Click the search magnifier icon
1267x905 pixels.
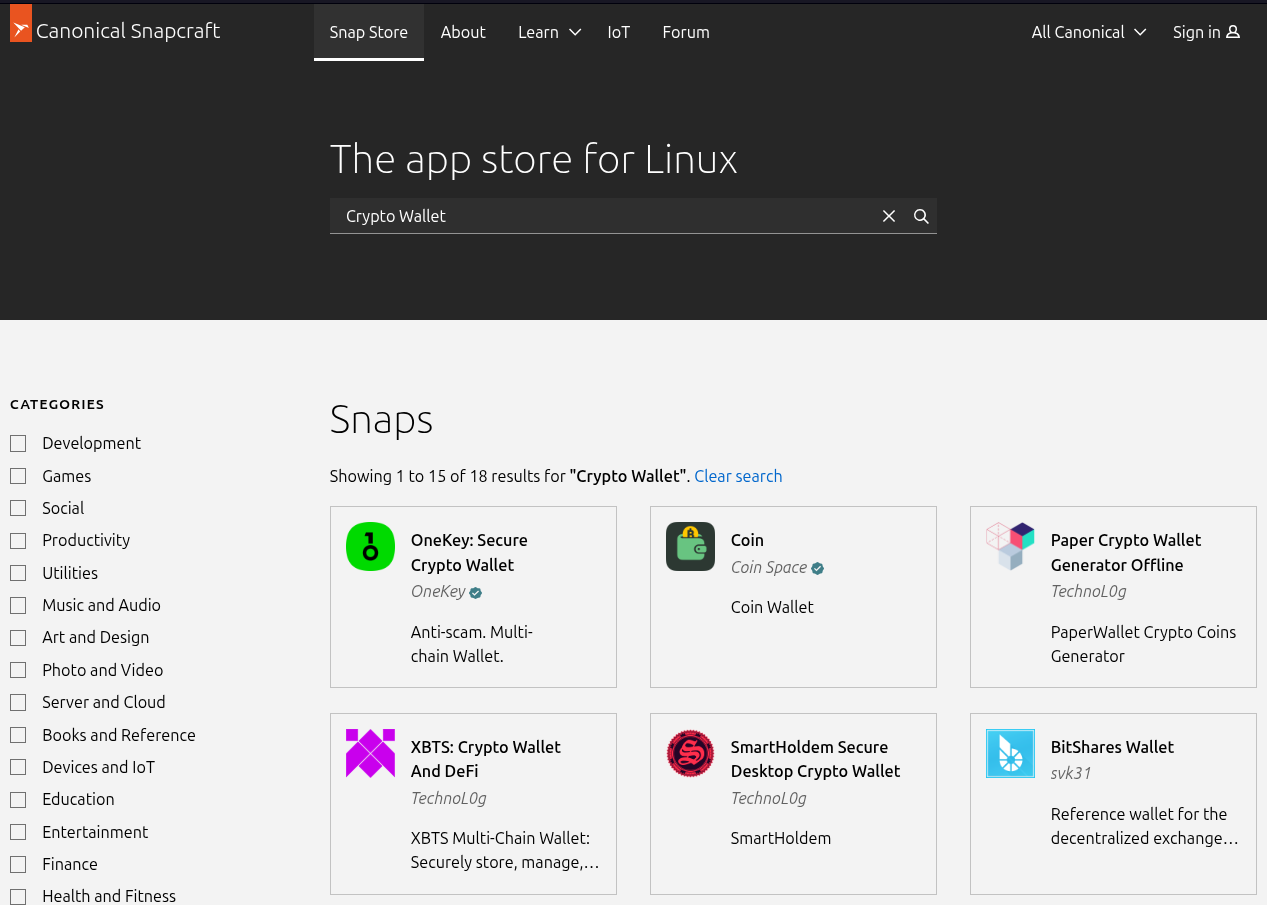(920, 216)
